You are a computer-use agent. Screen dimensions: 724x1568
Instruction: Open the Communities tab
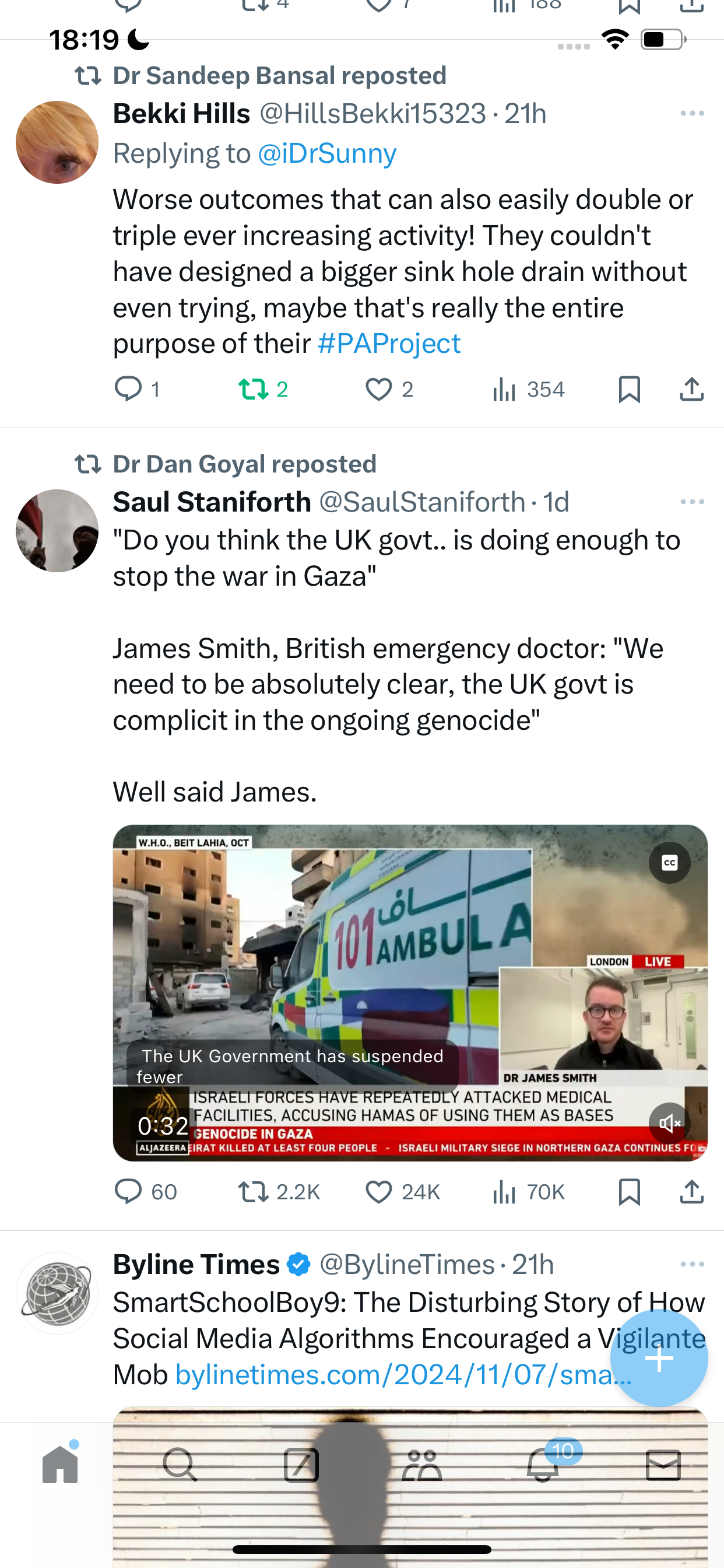click(421, 1465)
